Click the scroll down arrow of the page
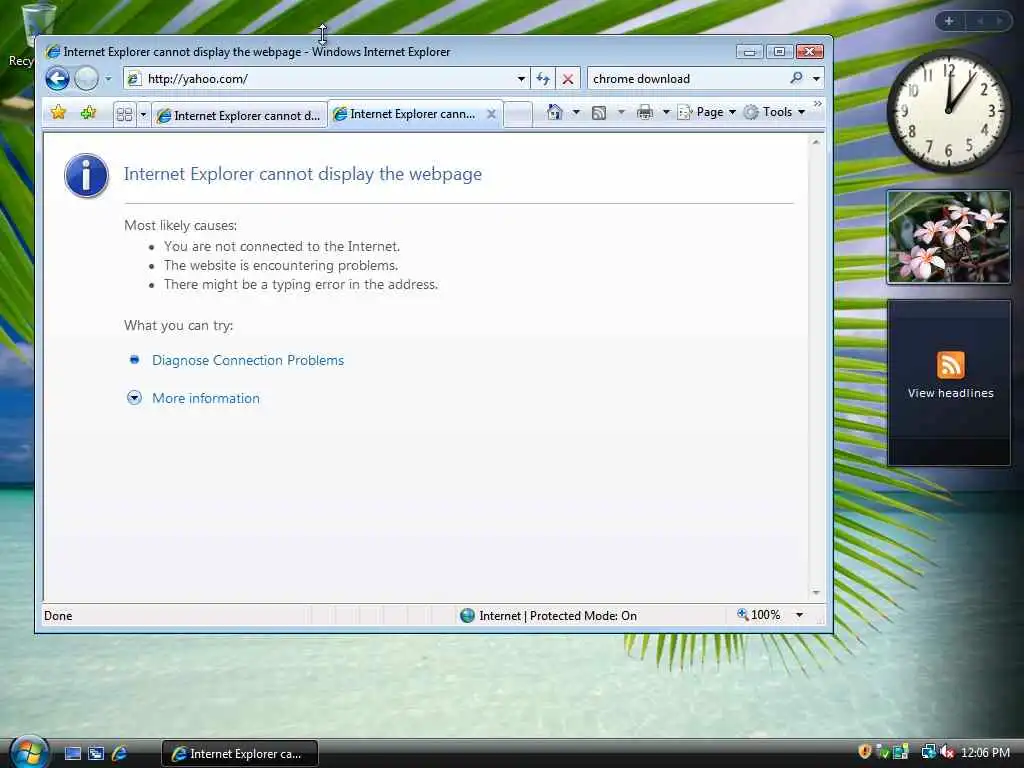1024x768 pixels. coord(816,592)
